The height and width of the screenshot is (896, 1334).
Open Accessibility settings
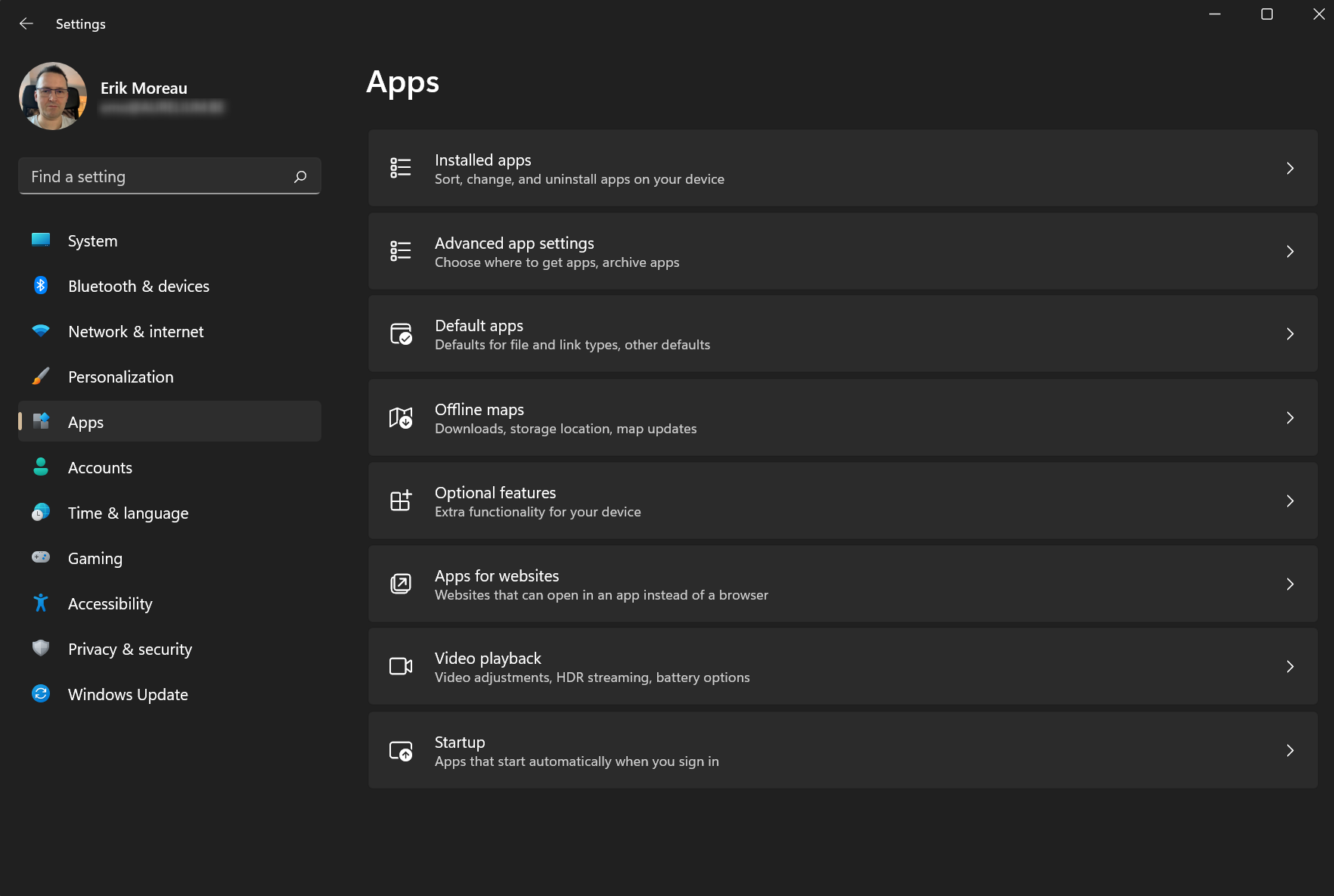(110, 604)
